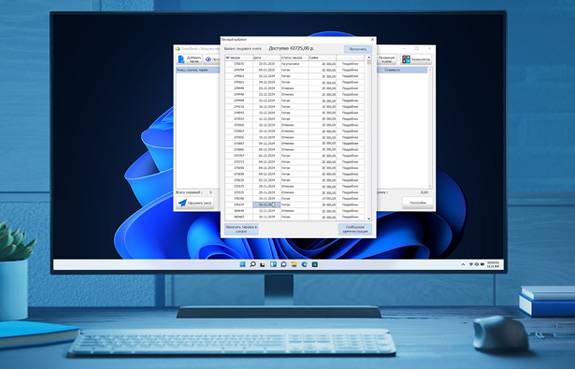Open File Explorer folder icon on taskbar

click(x=294, y=264)
